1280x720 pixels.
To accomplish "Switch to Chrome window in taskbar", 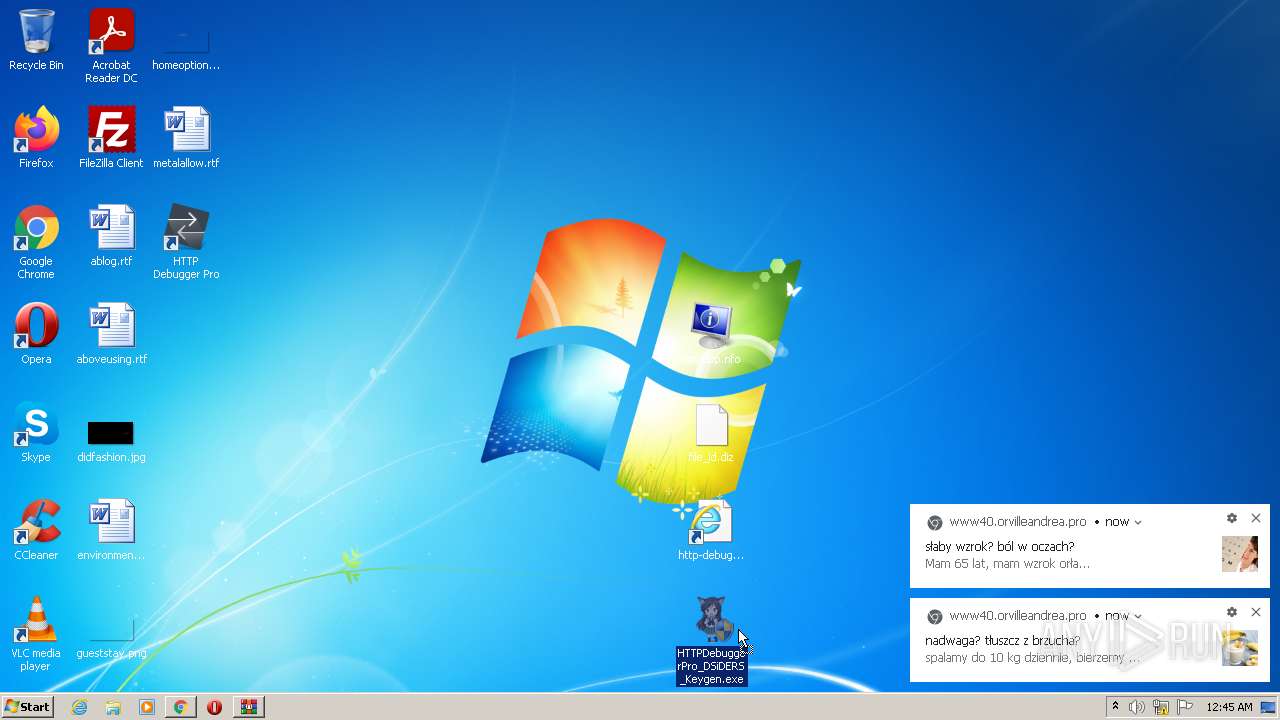I will pyautogui.click(x=180, y=707).
